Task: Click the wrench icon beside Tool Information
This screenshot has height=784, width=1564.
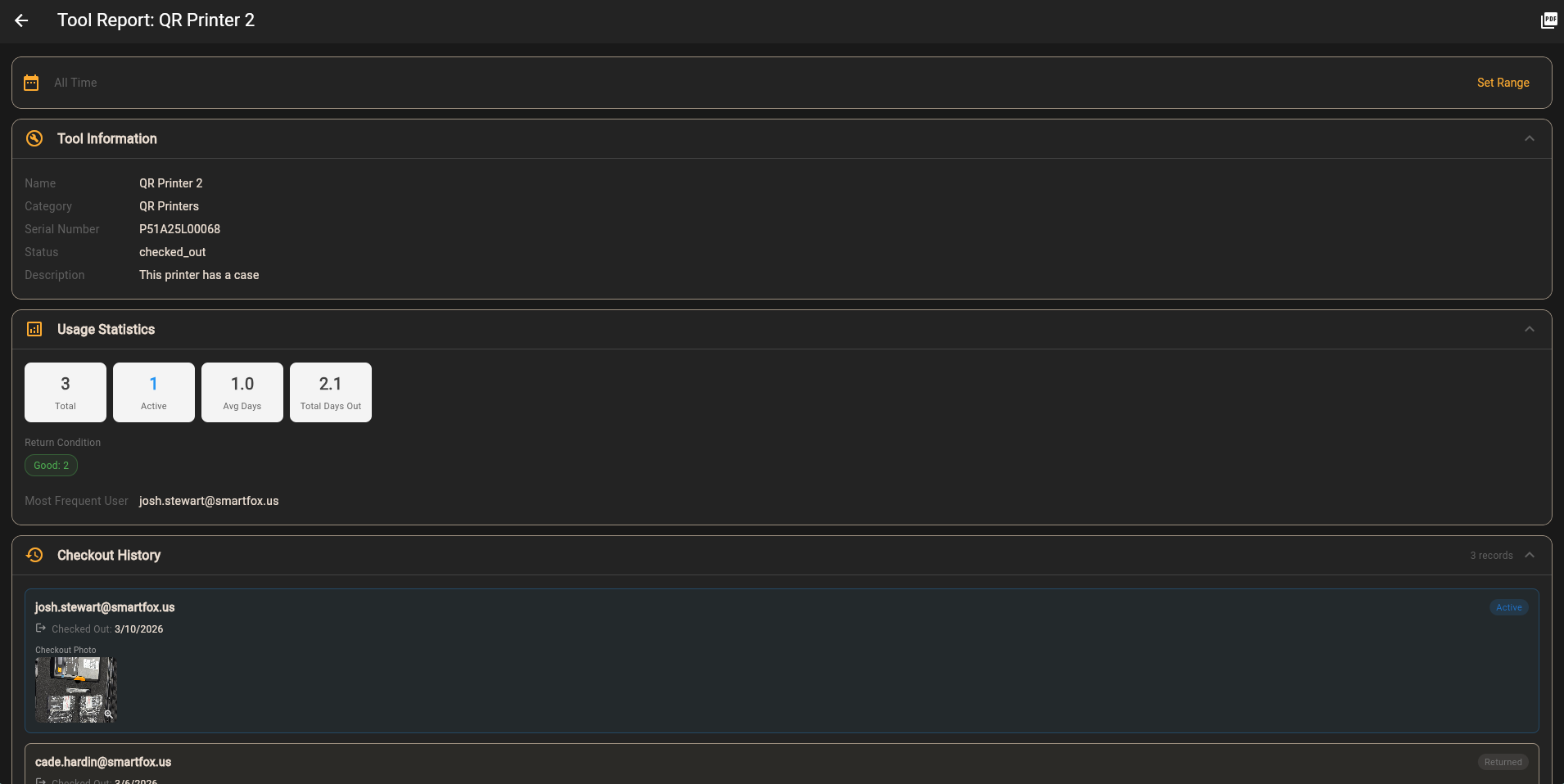Action: coord(34,138)
